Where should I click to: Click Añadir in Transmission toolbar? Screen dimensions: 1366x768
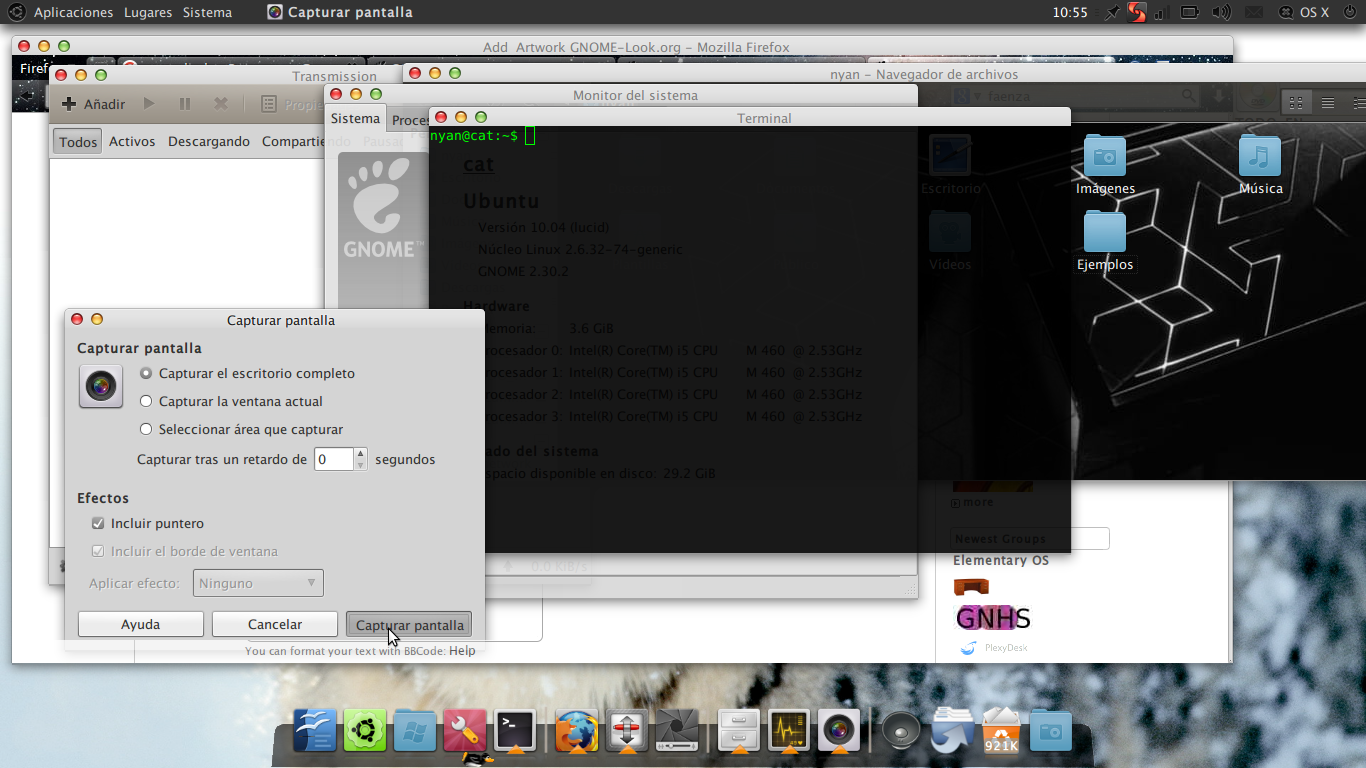[x=94, y=104]
